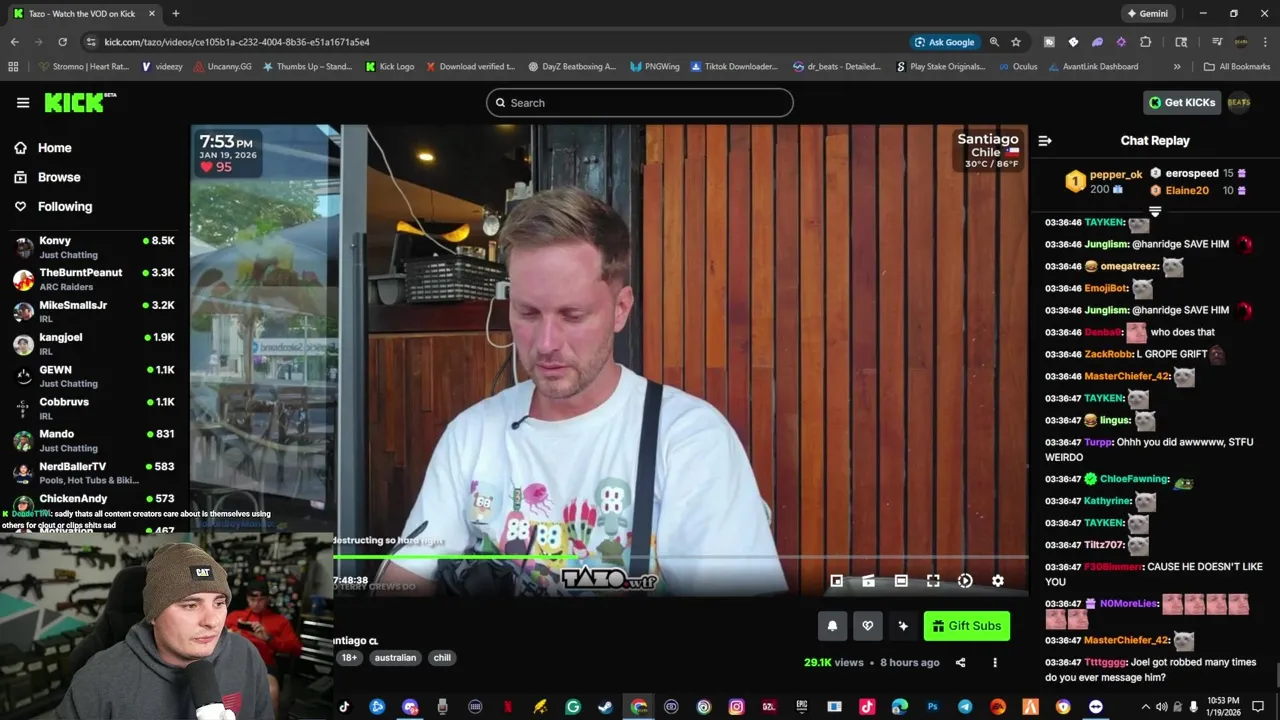Click the australian tag

click(395, 658)
